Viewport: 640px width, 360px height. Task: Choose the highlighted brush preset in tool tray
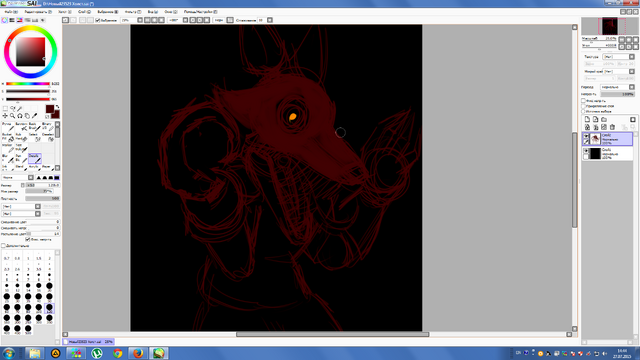point(35,158)
